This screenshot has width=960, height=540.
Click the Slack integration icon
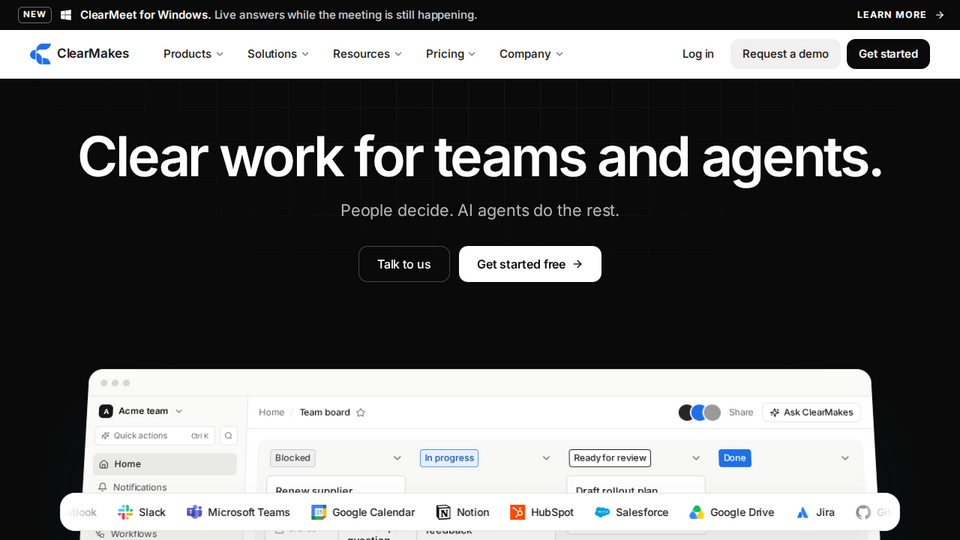(126, 512)
